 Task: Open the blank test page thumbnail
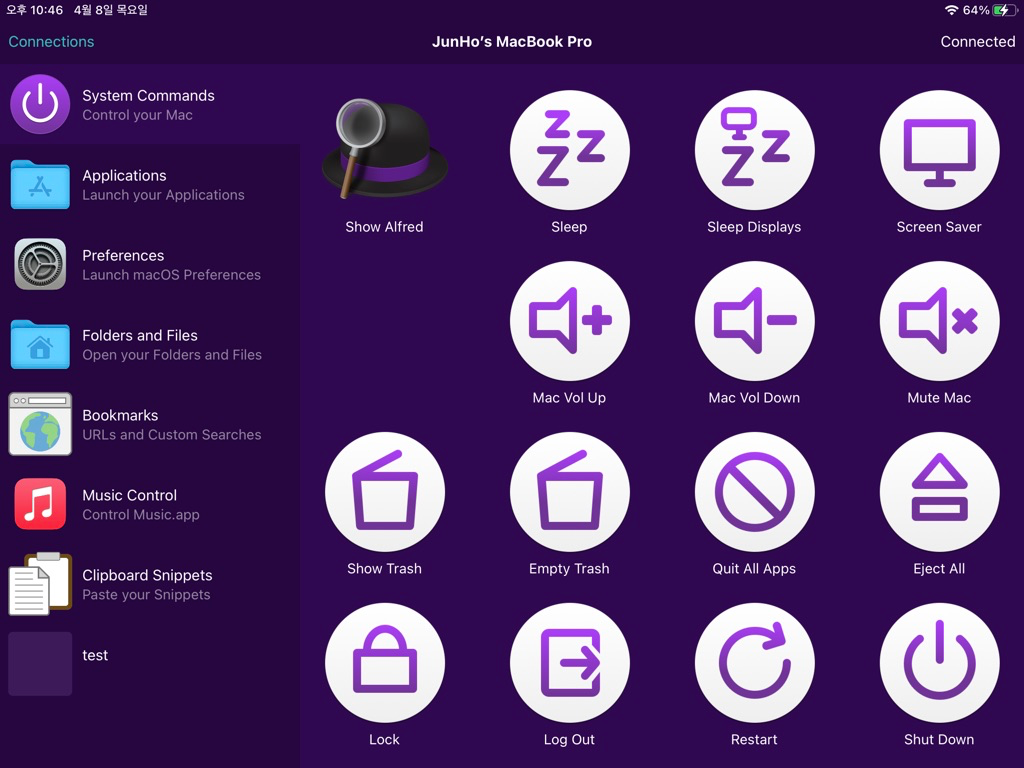pyautogui.click(x=40, y=664)
